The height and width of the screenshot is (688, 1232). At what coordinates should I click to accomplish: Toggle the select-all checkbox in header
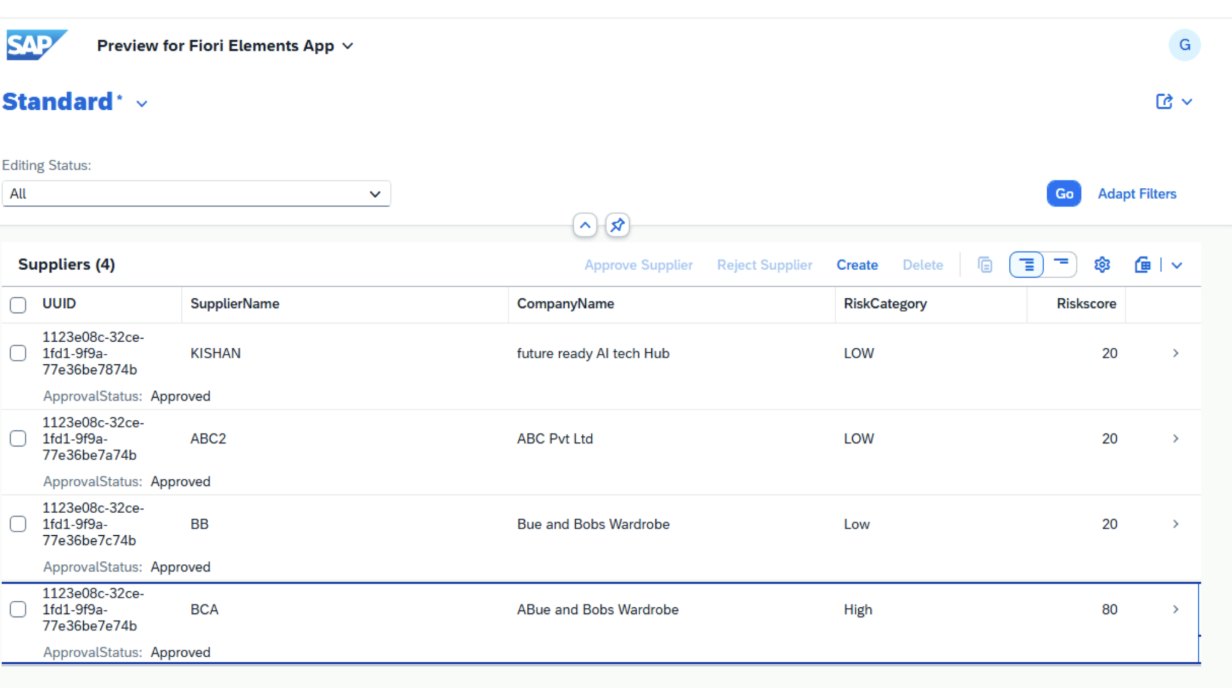[18, 304]
